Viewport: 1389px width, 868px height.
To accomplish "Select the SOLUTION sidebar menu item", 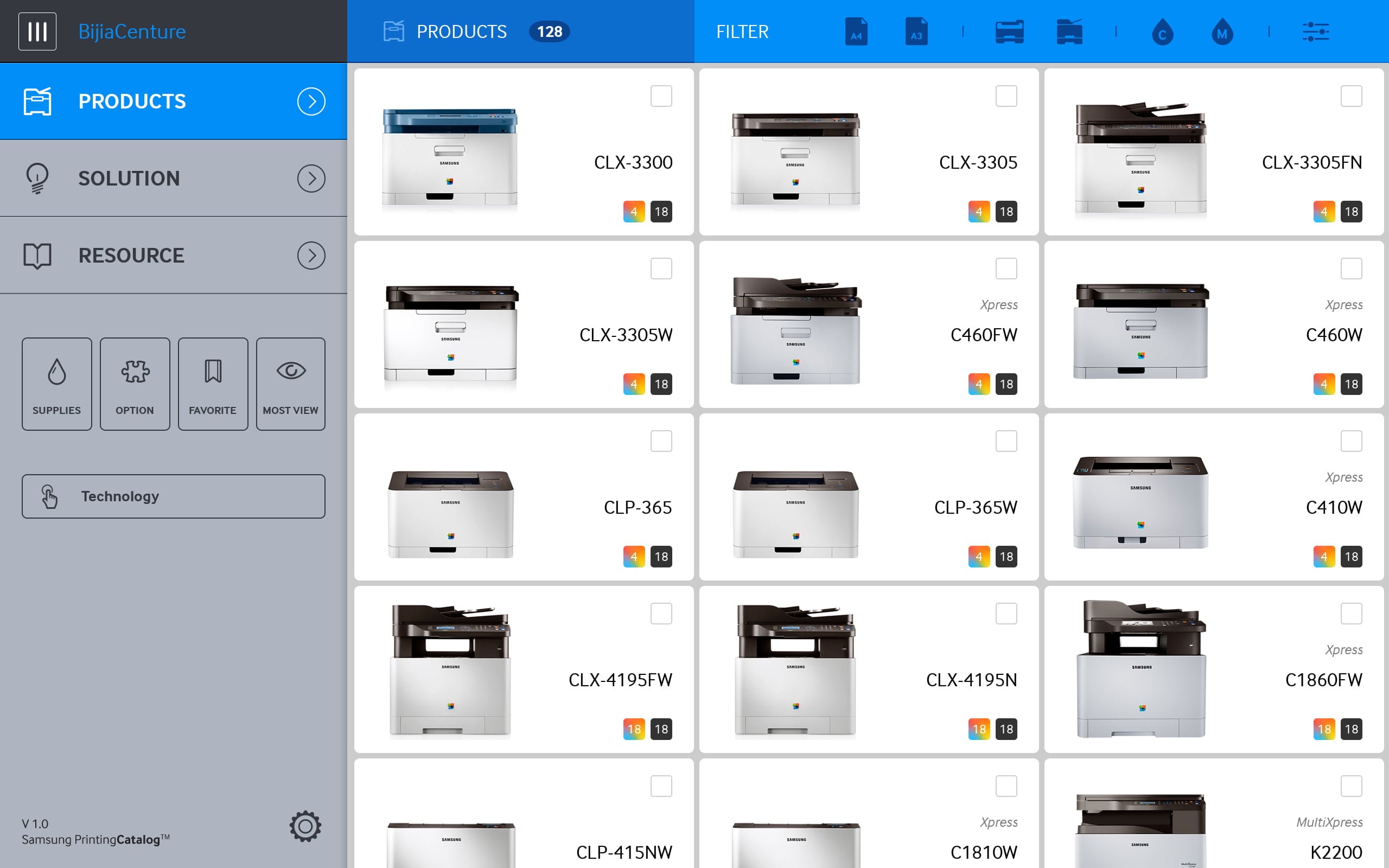I will click(173, 178).
